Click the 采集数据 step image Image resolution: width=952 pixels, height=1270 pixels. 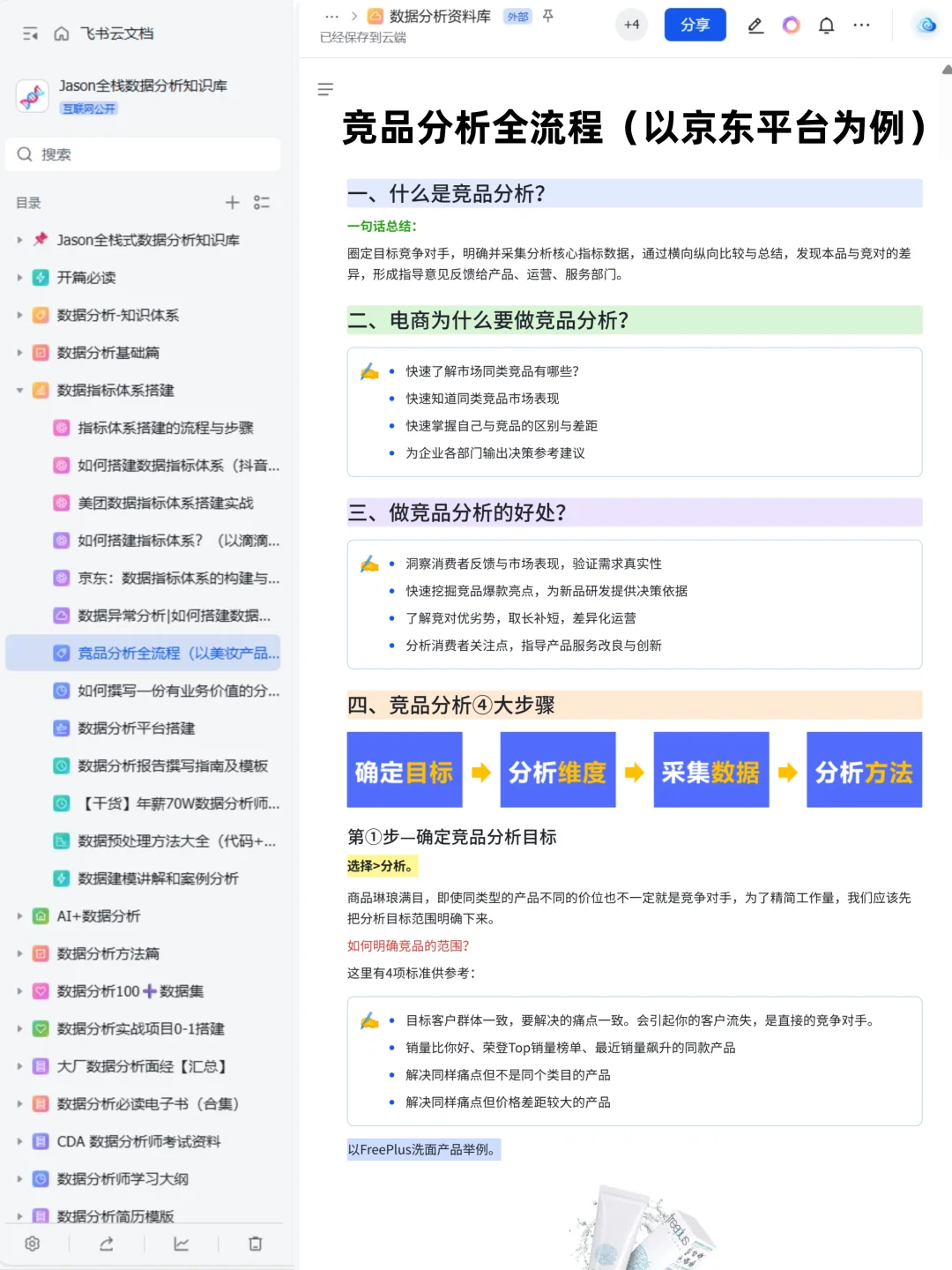[711, 770]
